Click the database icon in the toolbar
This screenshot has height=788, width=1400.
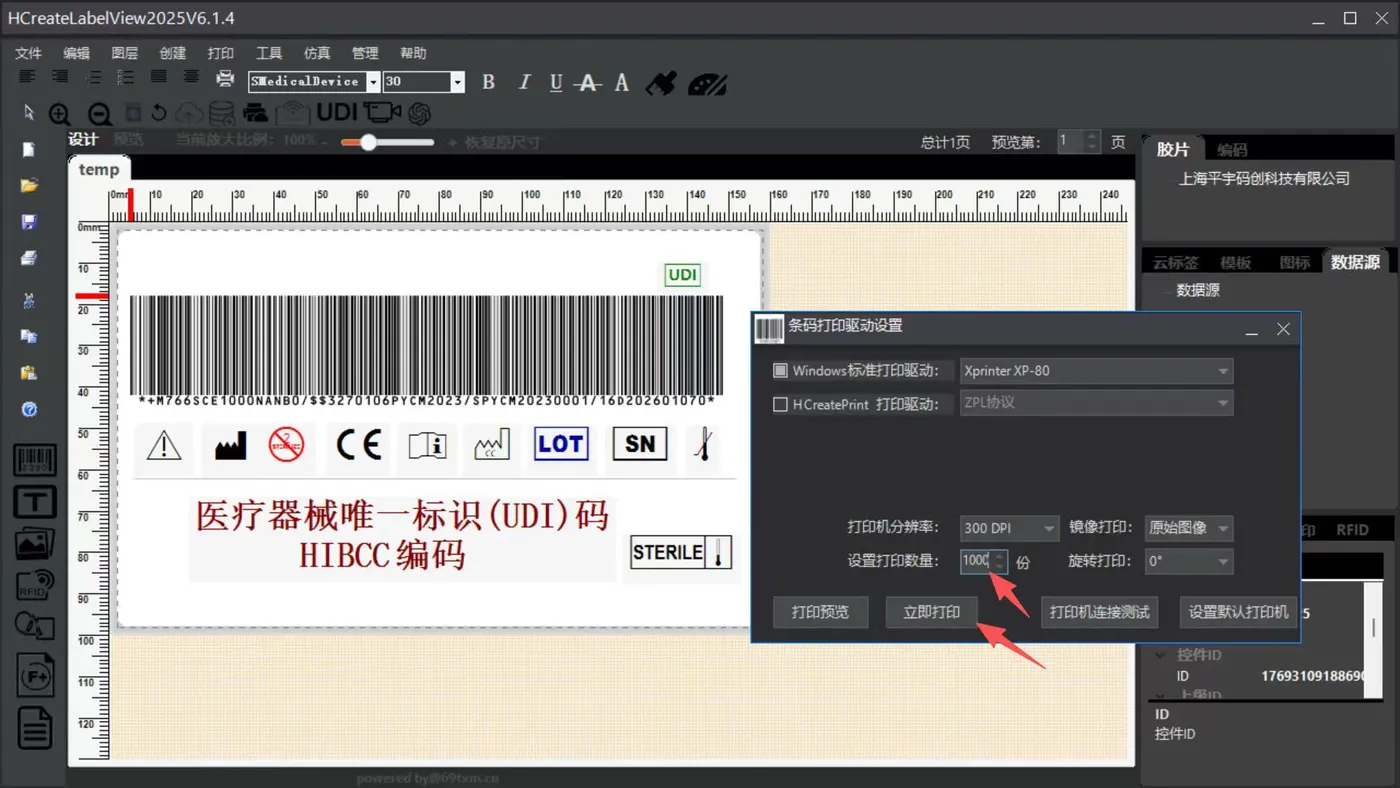(221, 113)
